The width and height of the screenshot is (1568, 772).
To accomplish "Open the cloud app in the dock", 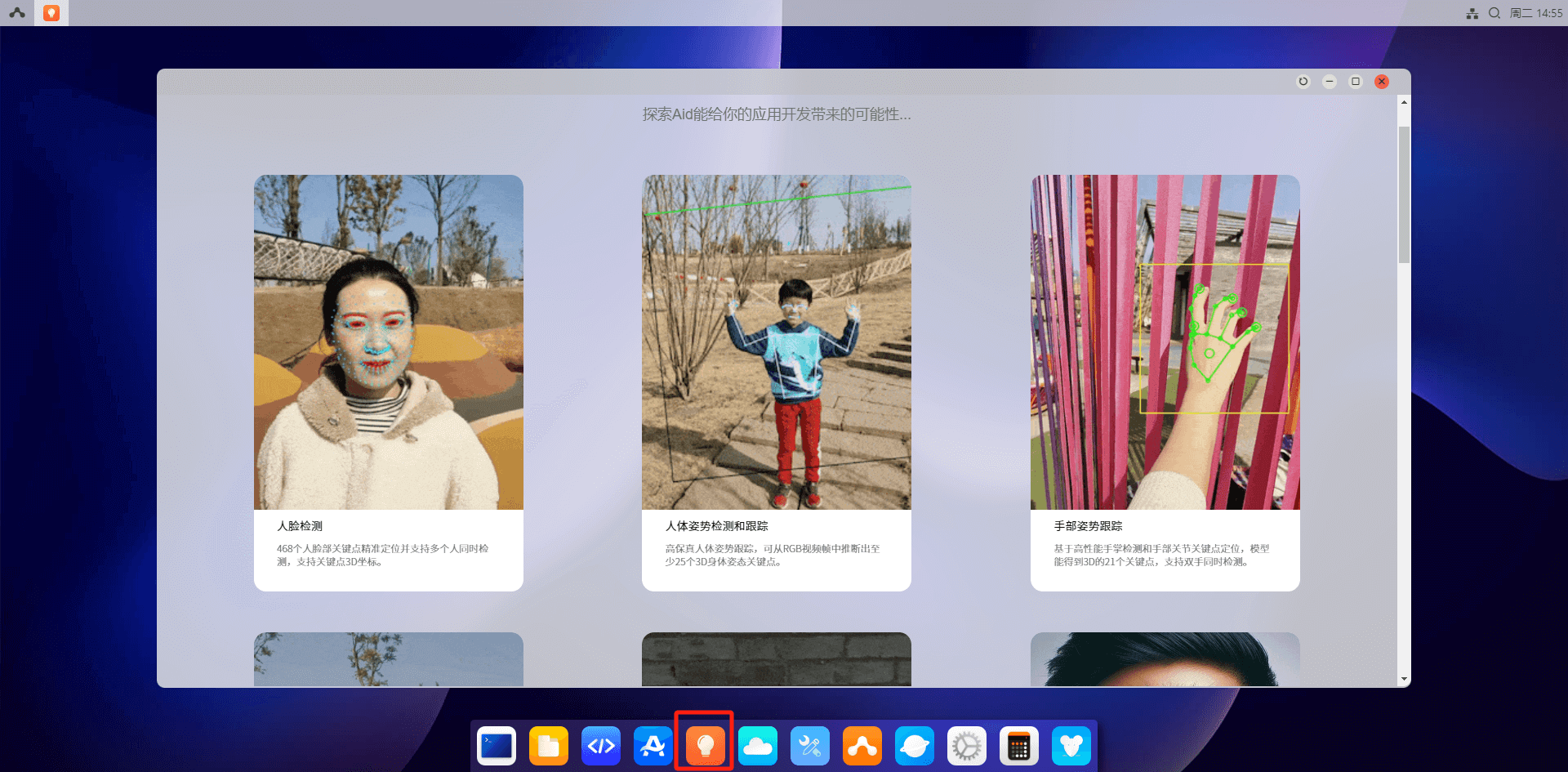I will 758,746.
